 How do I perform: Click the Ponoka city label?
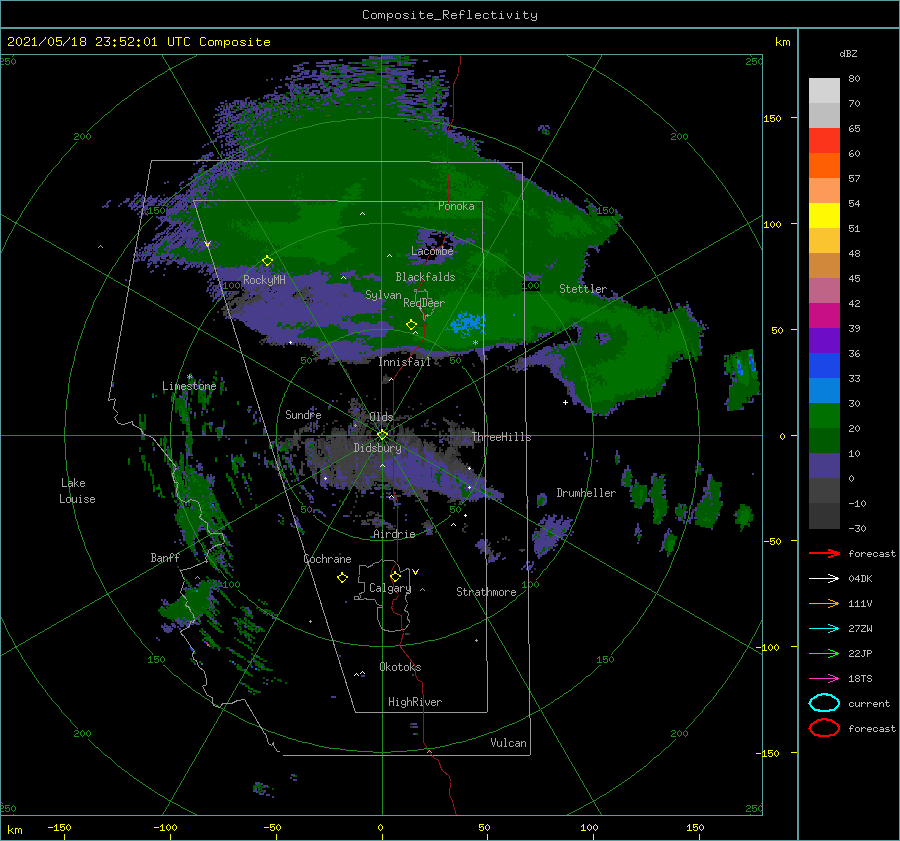click(456, 206)
